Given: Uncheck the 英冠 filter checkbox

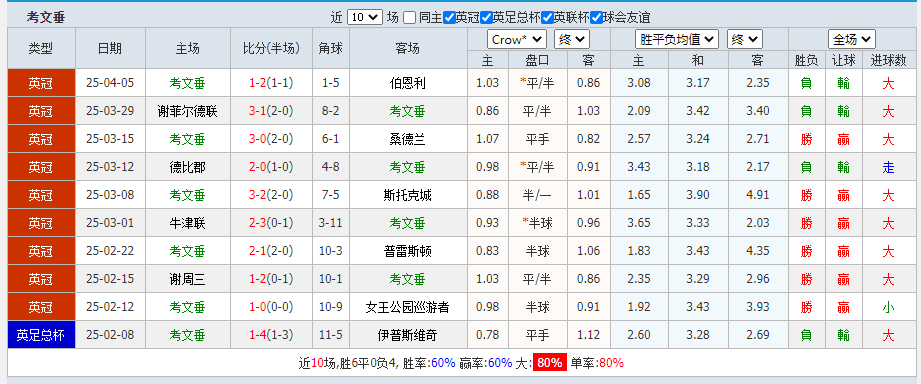Looking at the screenshot, I should (x=449, y=18).
